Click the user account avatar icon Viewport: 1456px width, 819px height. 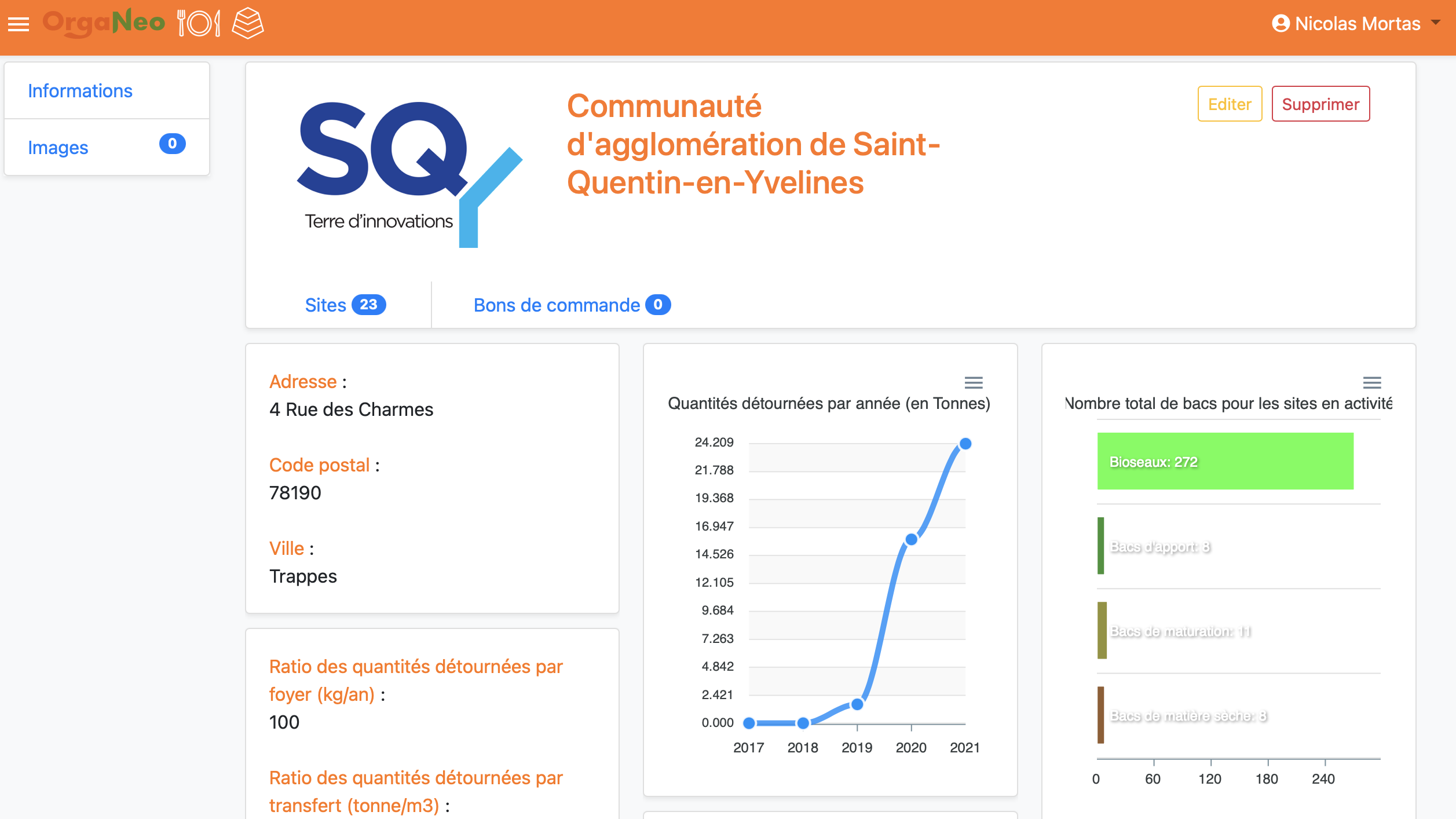click(1281, 24)
